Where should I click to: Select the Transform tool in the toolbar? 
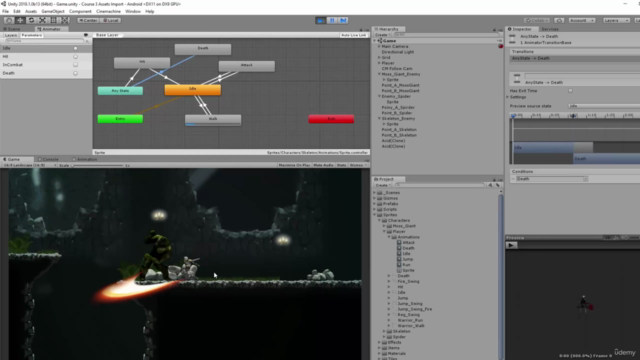(65, 20)
